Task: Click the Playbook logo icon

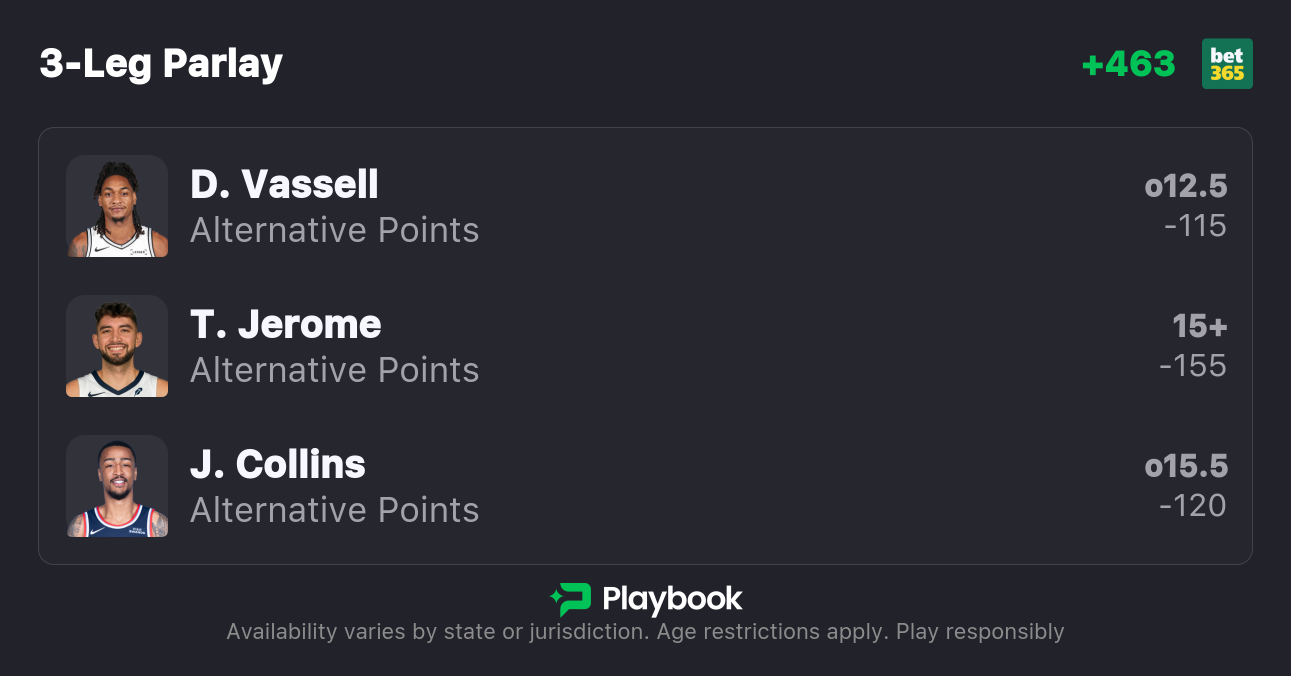Action: (x=571, y=599)
